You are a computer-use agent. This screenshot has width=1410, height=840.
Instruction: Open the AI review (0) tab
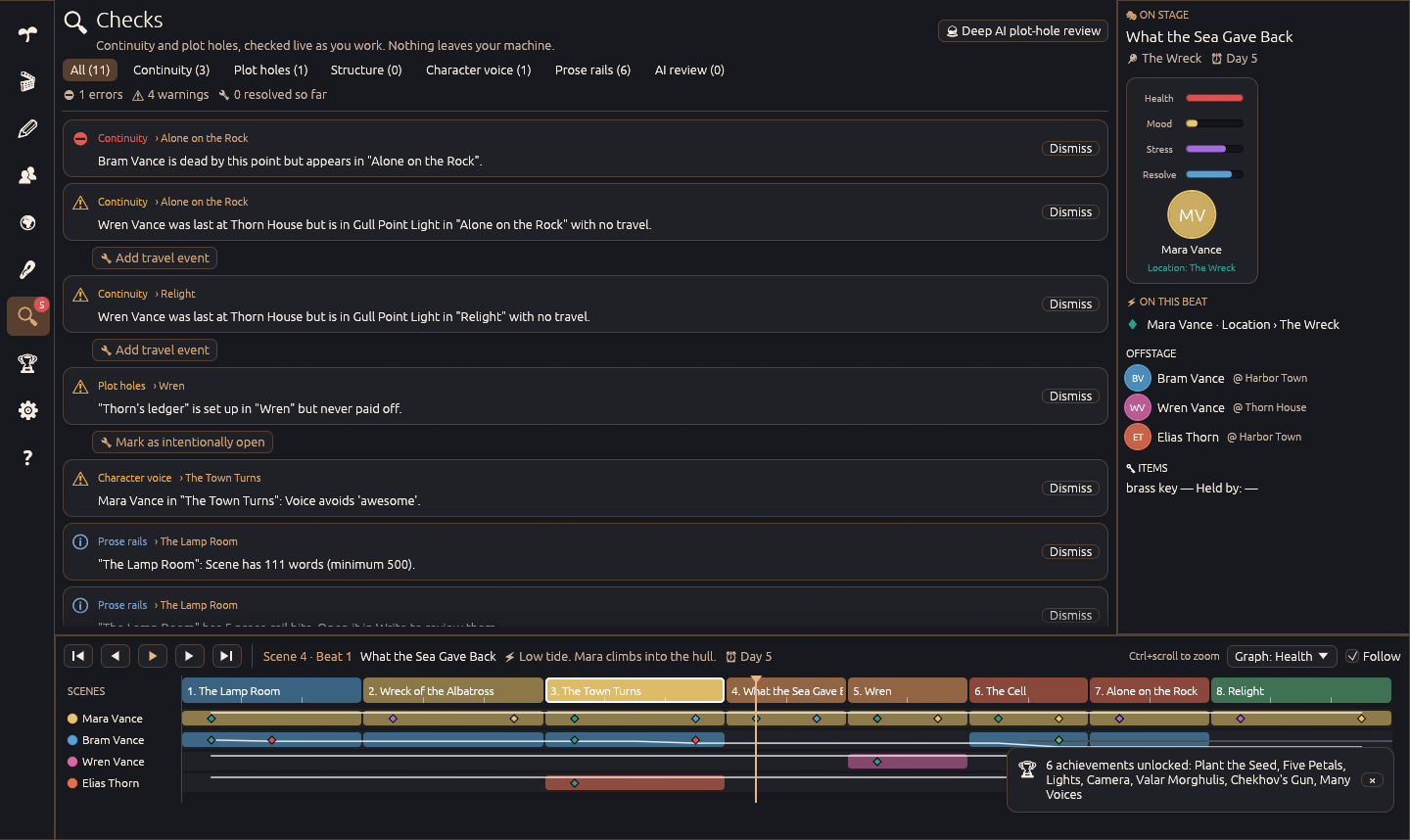click(689, 70)
